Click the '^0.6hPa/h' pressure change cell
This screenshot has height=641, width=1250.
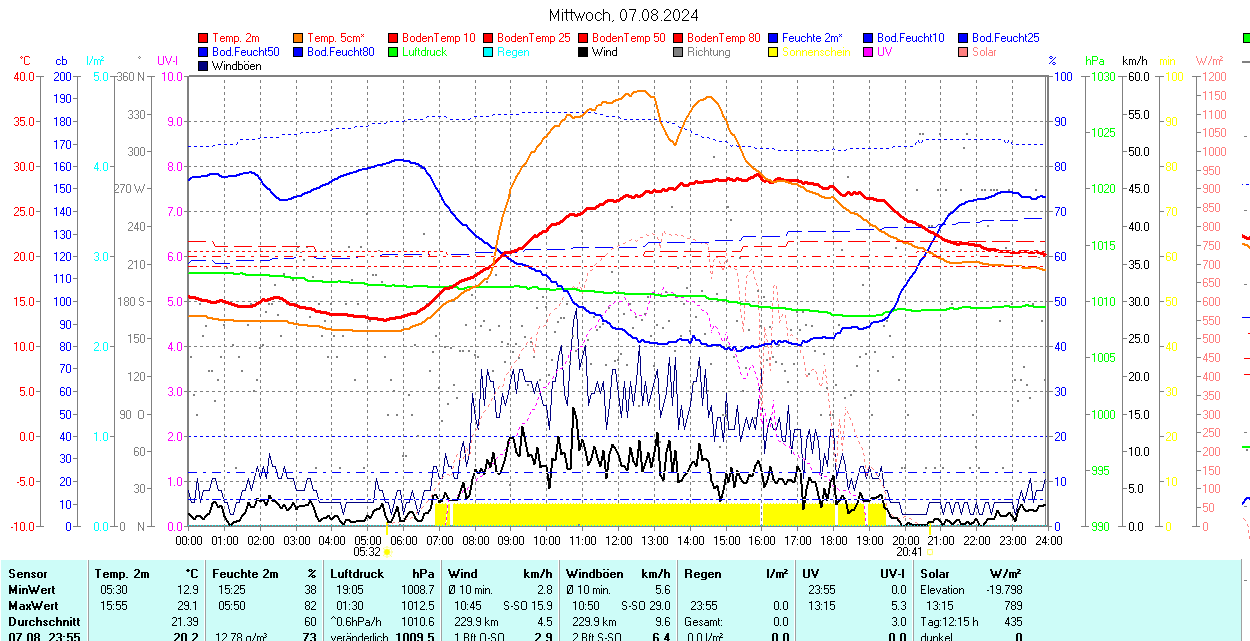357,622
